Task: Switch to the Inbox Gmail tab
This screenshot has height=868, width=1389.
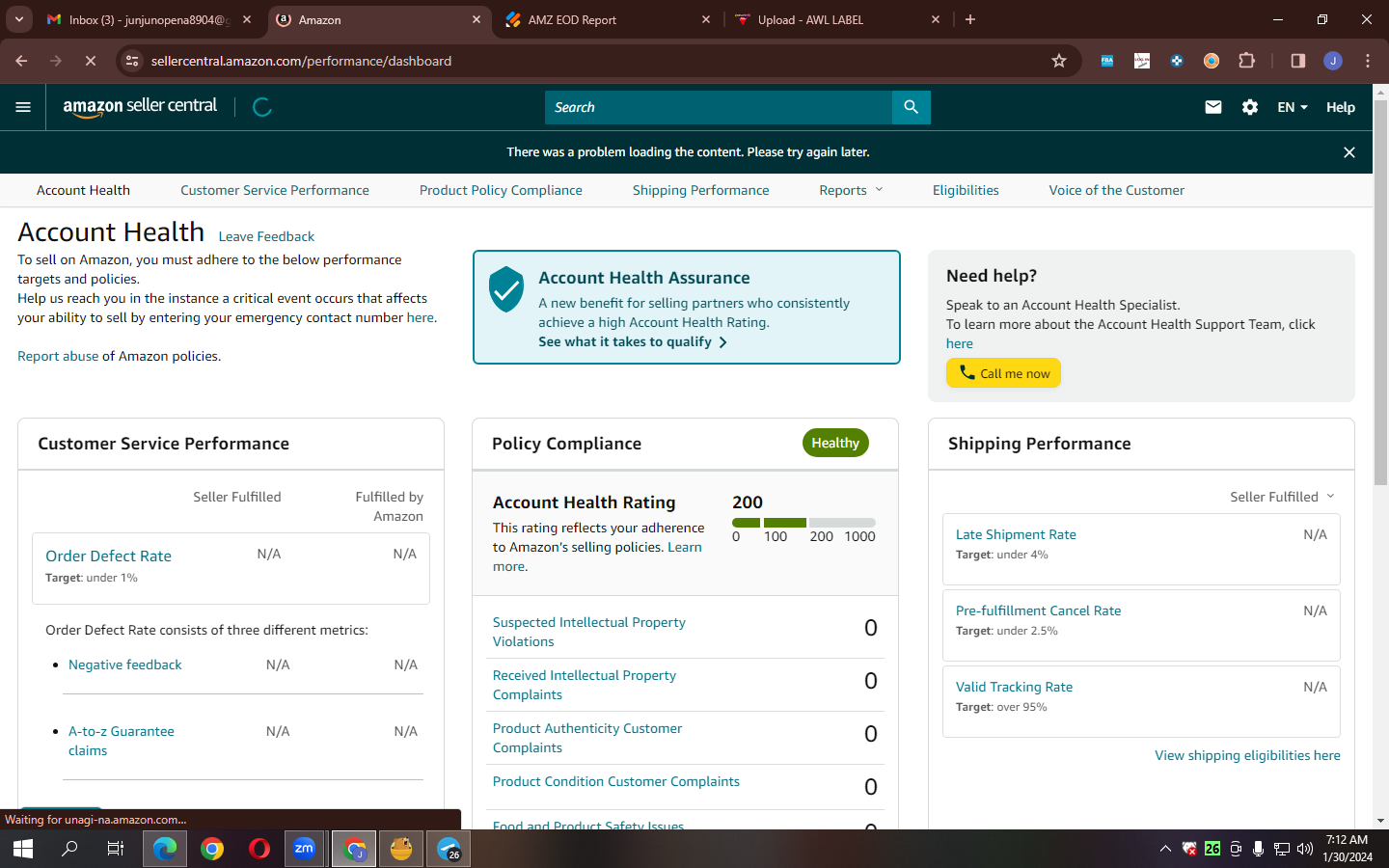Action: pyautogui.click(x=150, y=19)
